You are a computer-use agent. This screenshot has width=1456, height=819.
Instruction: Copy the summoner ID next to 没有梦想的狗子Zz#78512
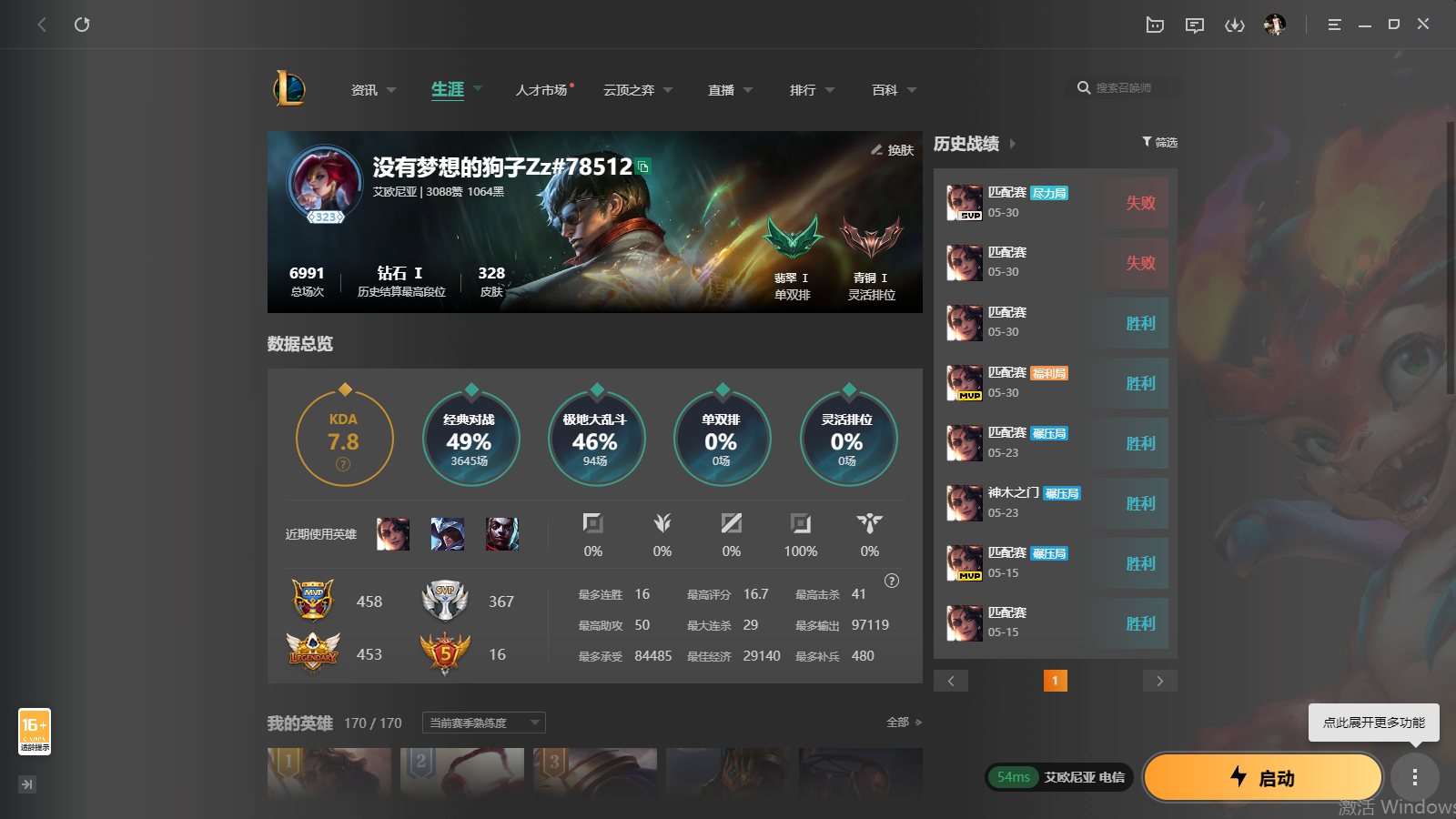643,167
